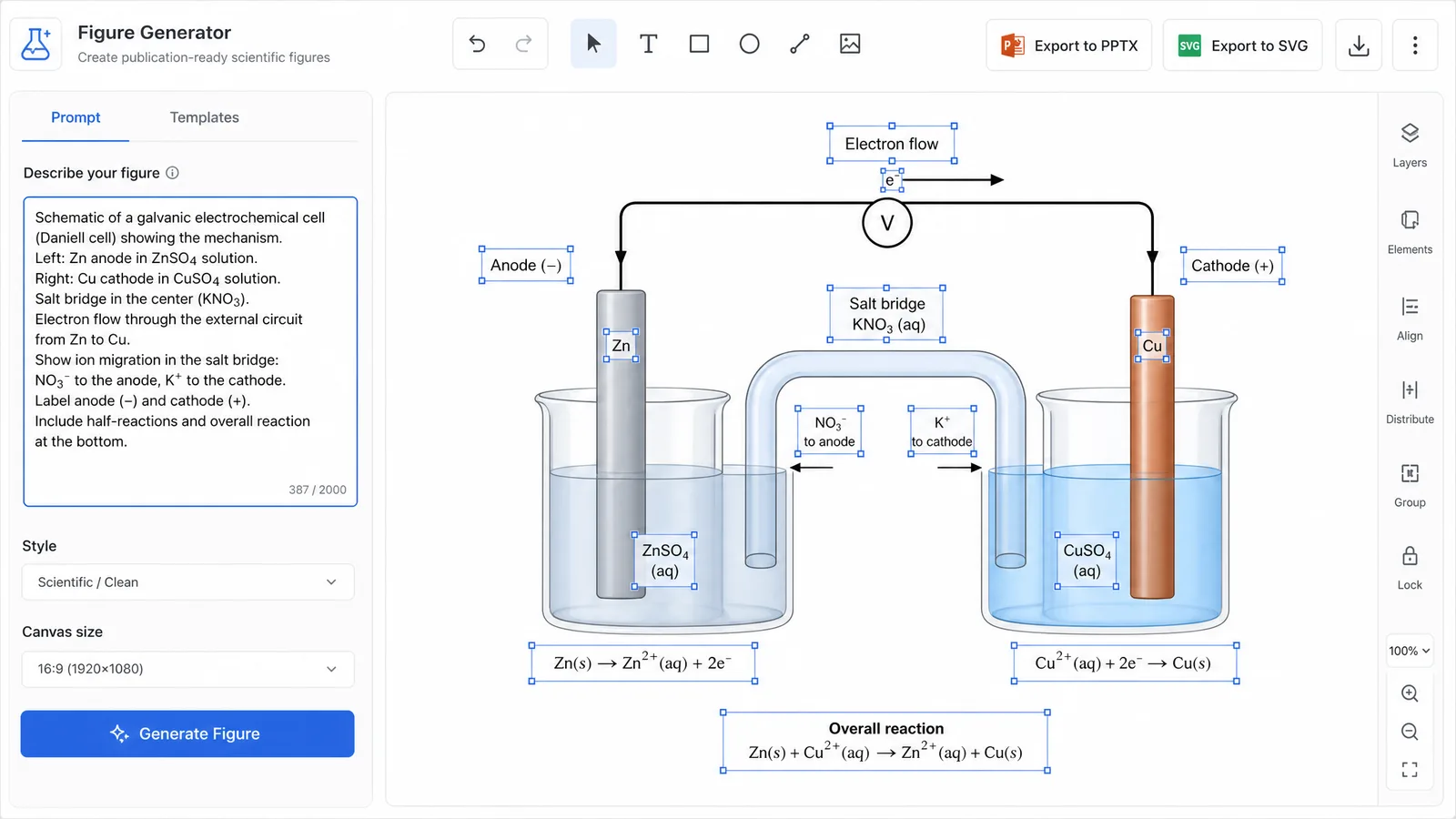Select the Salt bridge KNO3 (aq) label
The width and height of the screenshot is (1456, 819).
pos(886,314)
